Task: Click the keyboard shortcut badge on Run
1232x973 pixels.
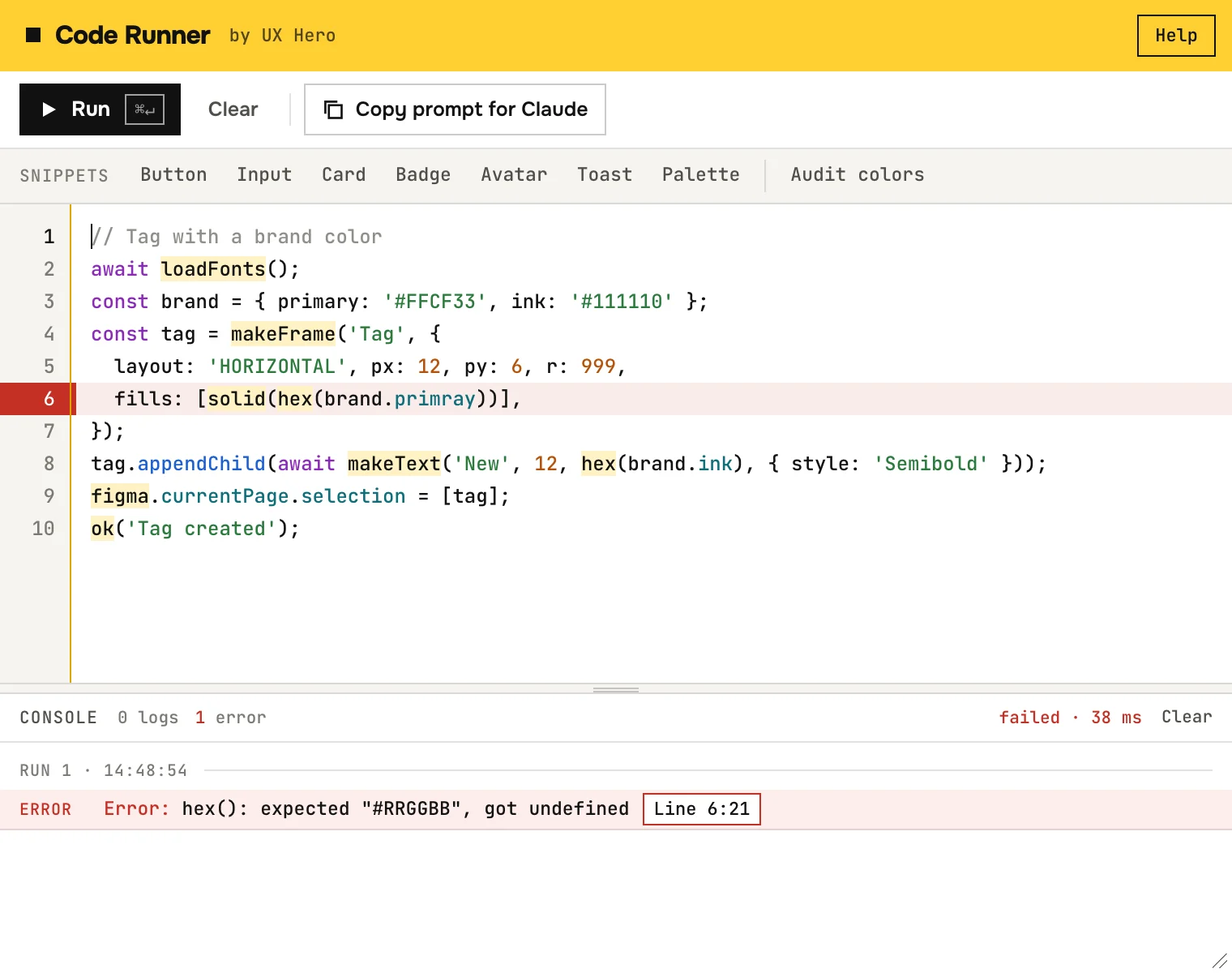Action: click(145, 109)
